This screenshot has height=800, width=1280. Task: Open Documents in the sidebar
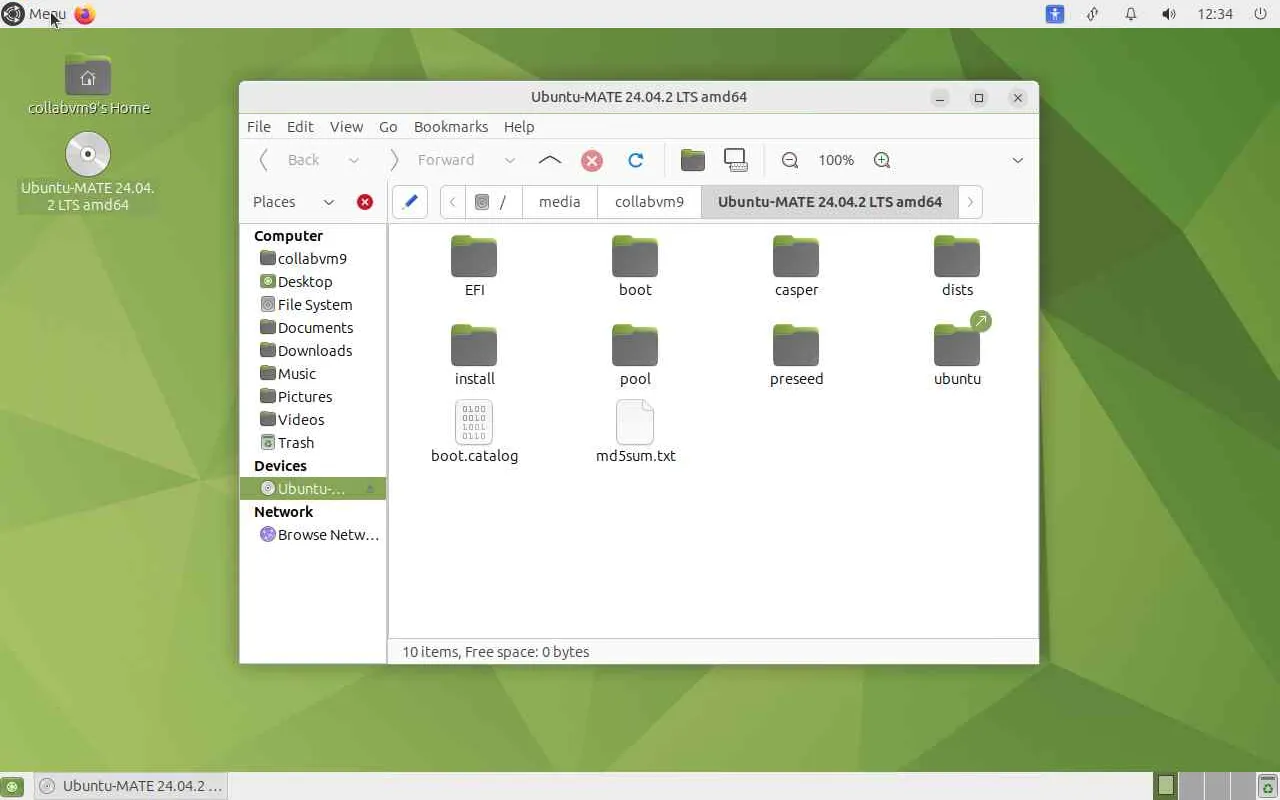pos(313,327)
